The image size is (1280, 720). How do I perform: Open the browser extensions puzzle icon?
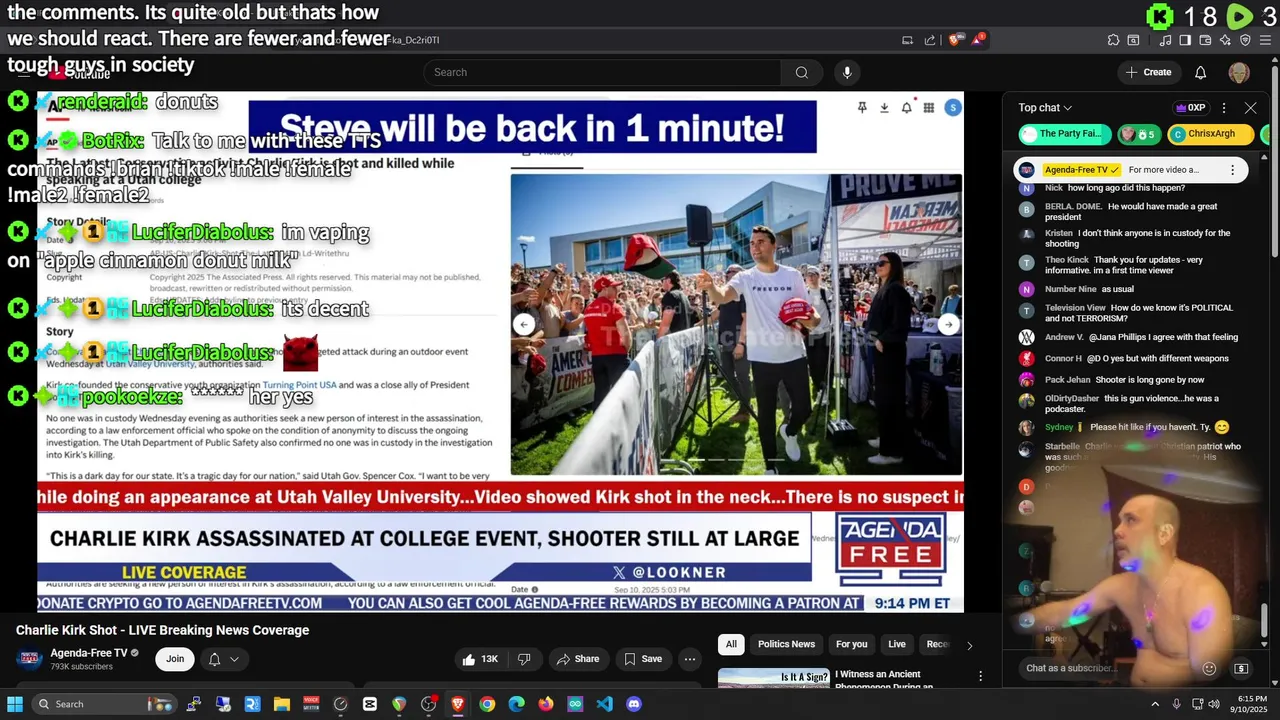tap(1113, 40)
